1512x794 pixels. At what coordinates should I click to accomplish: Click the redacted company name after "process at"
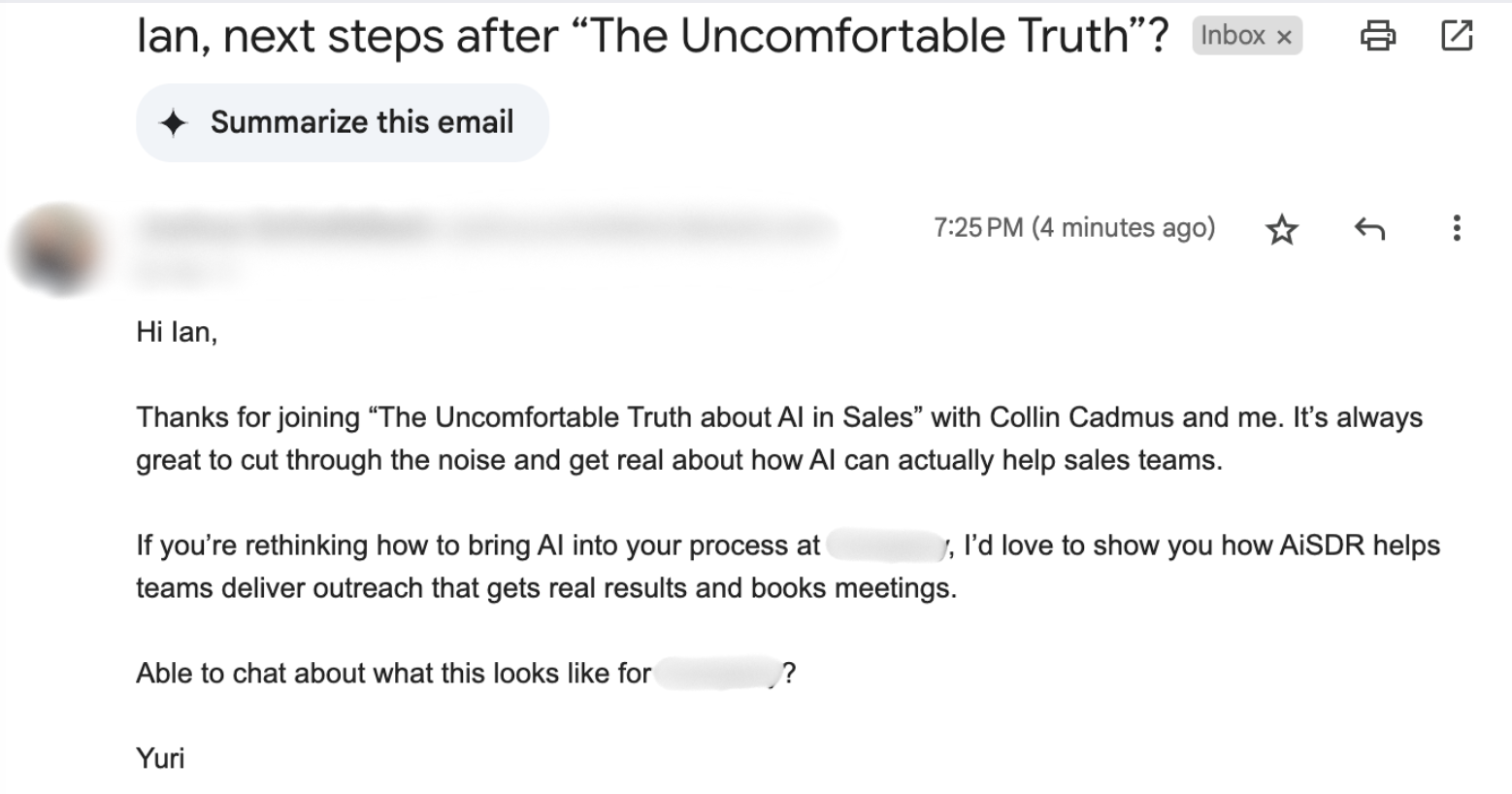point(885,546)
